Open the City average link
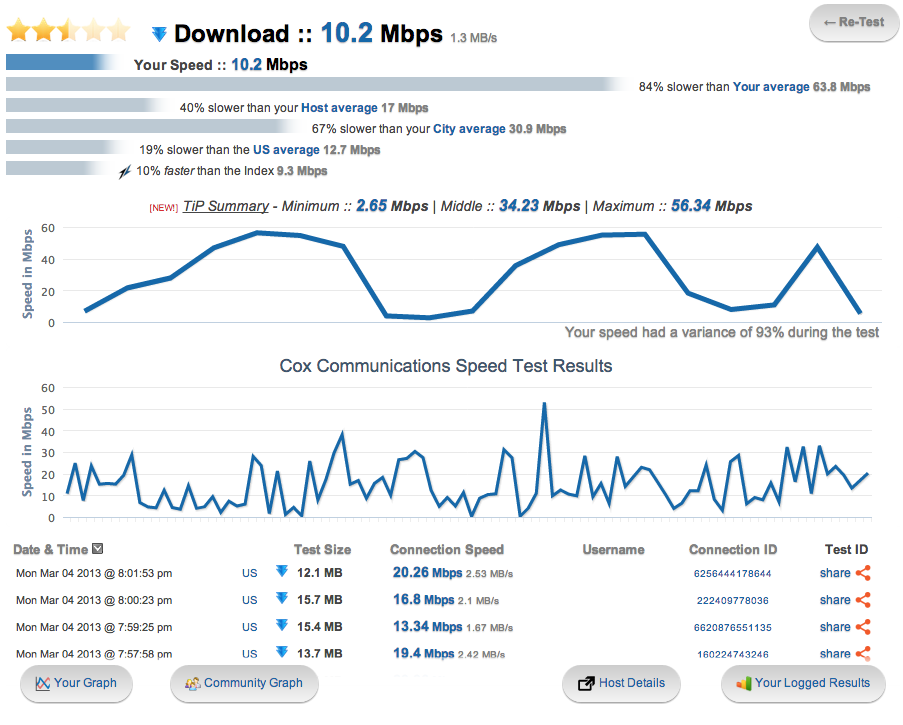This screenshot has height=725, width=903. (x=469, y=129)
